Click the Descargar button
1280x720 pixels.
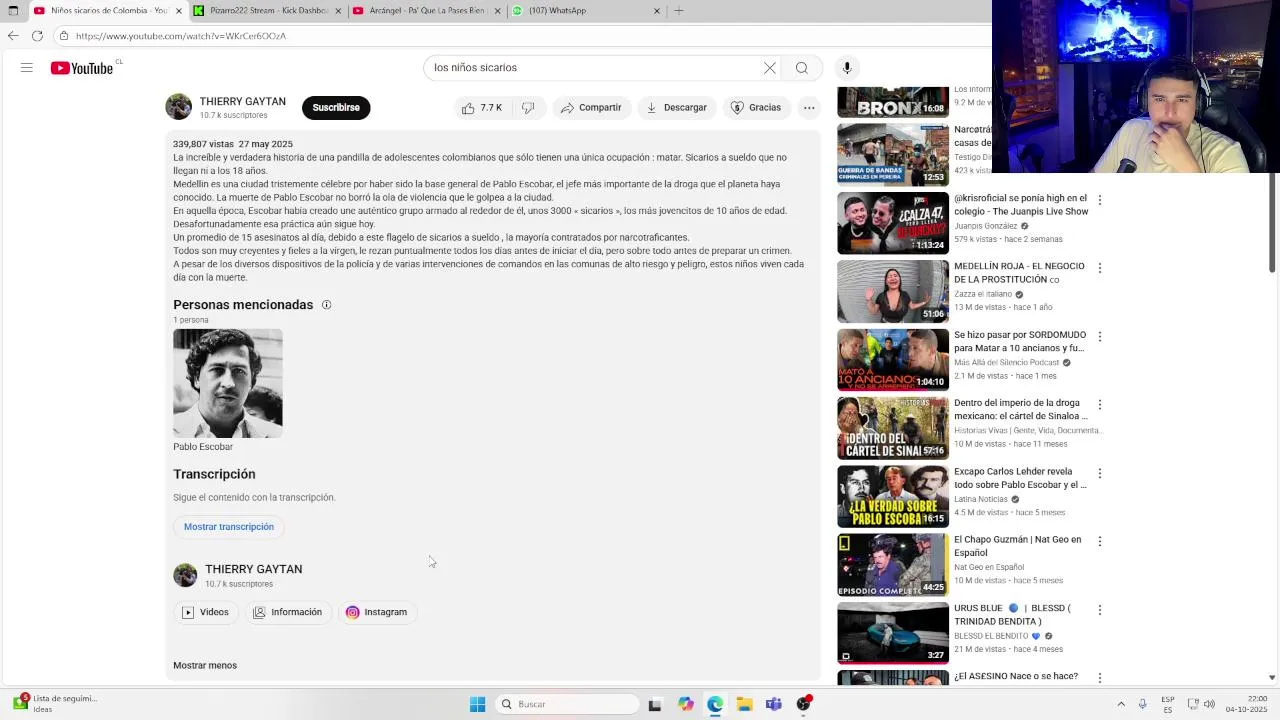pos(676,108)
